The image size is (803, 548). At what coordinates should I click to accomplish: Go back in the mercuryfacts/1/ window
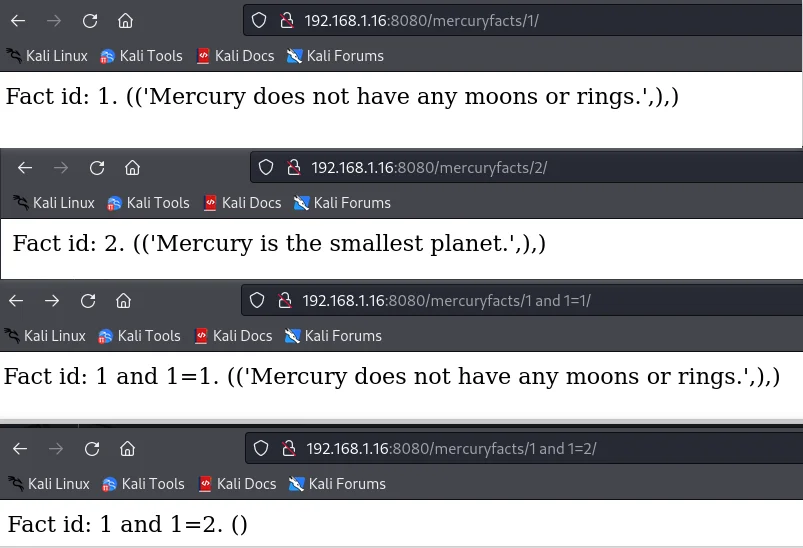coord(18,20)
